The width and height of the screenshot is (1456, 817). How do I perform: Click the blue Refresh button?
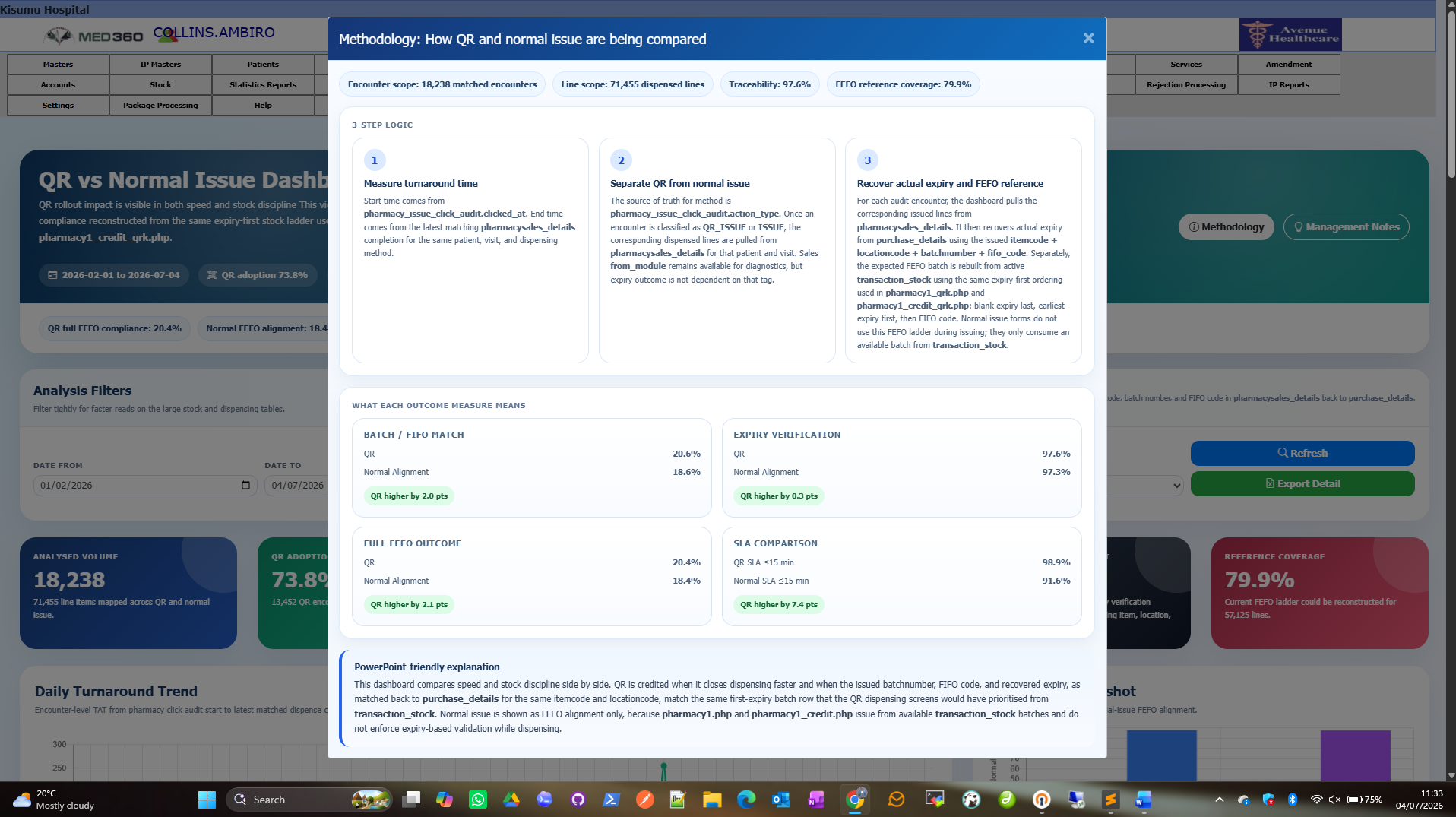[x=1302, y=453]
